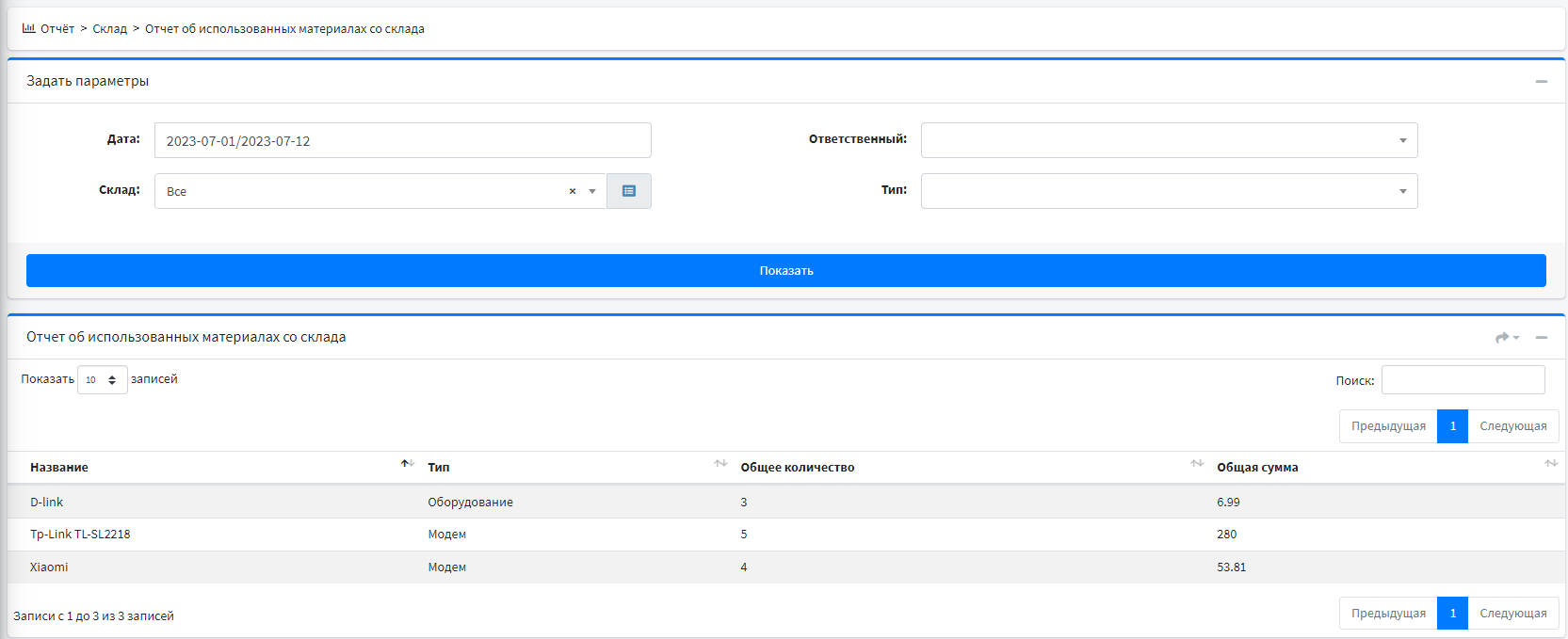
Task: Open the Ответственный dropdown
Action: [1169, 140]
